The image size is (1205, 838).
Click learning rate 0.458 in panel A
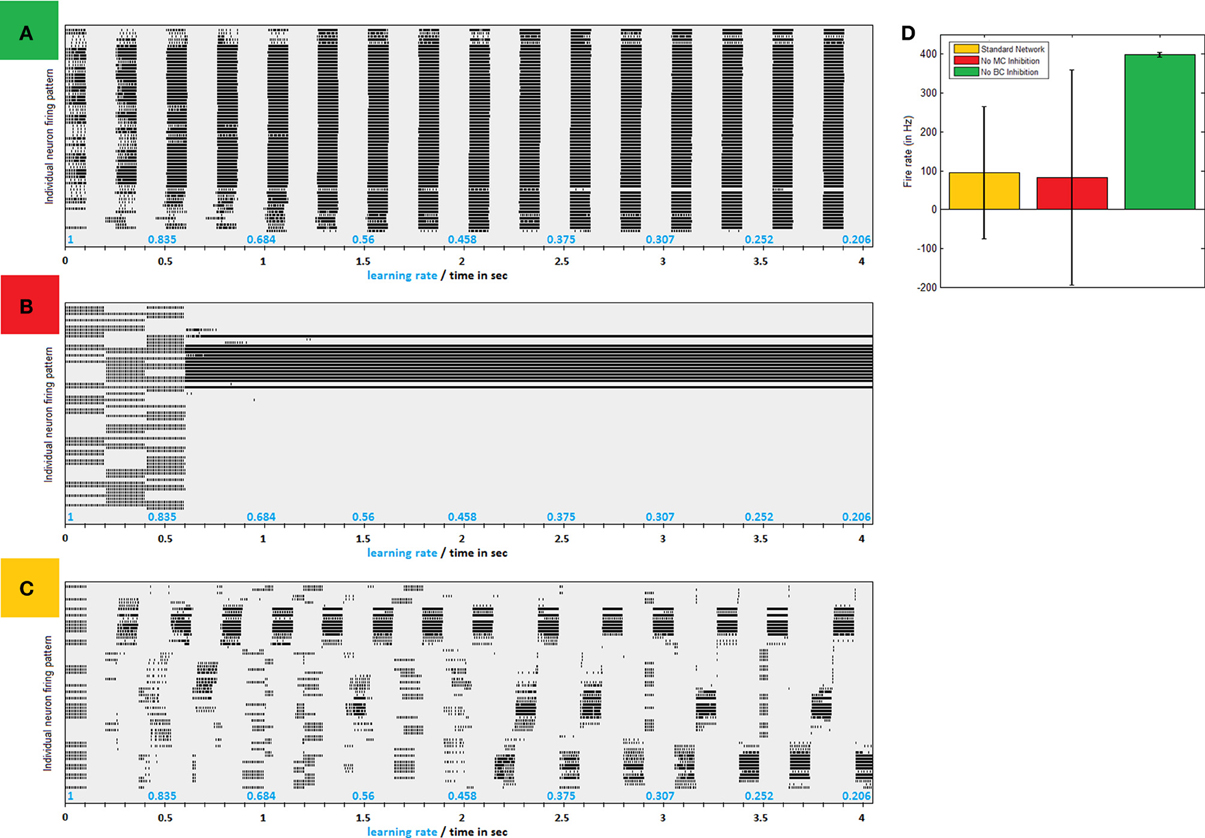pyautogui.click(x=461, y=240)
